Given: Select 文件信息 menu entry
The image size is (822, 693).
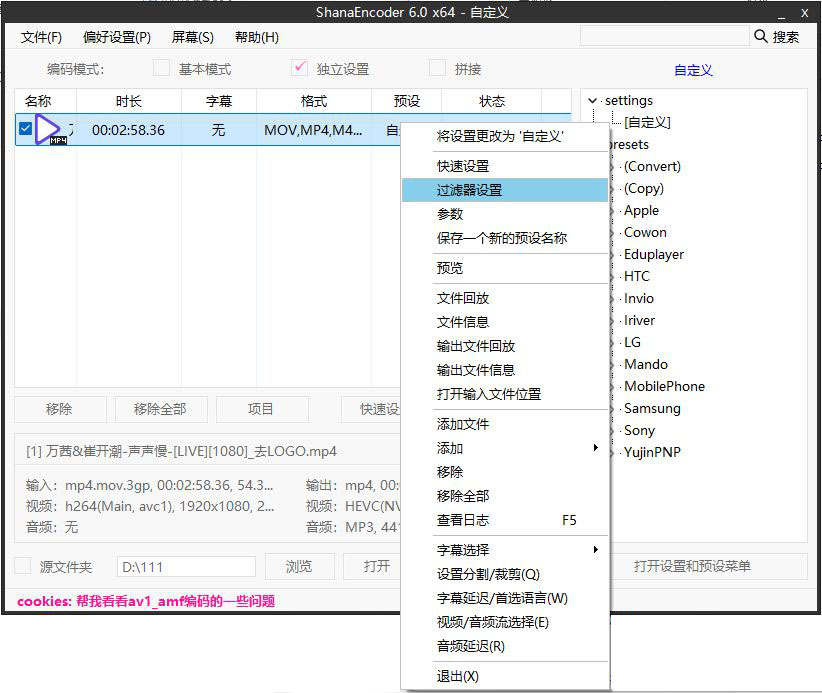Looking at the screenshot, I should pos(505,322).
